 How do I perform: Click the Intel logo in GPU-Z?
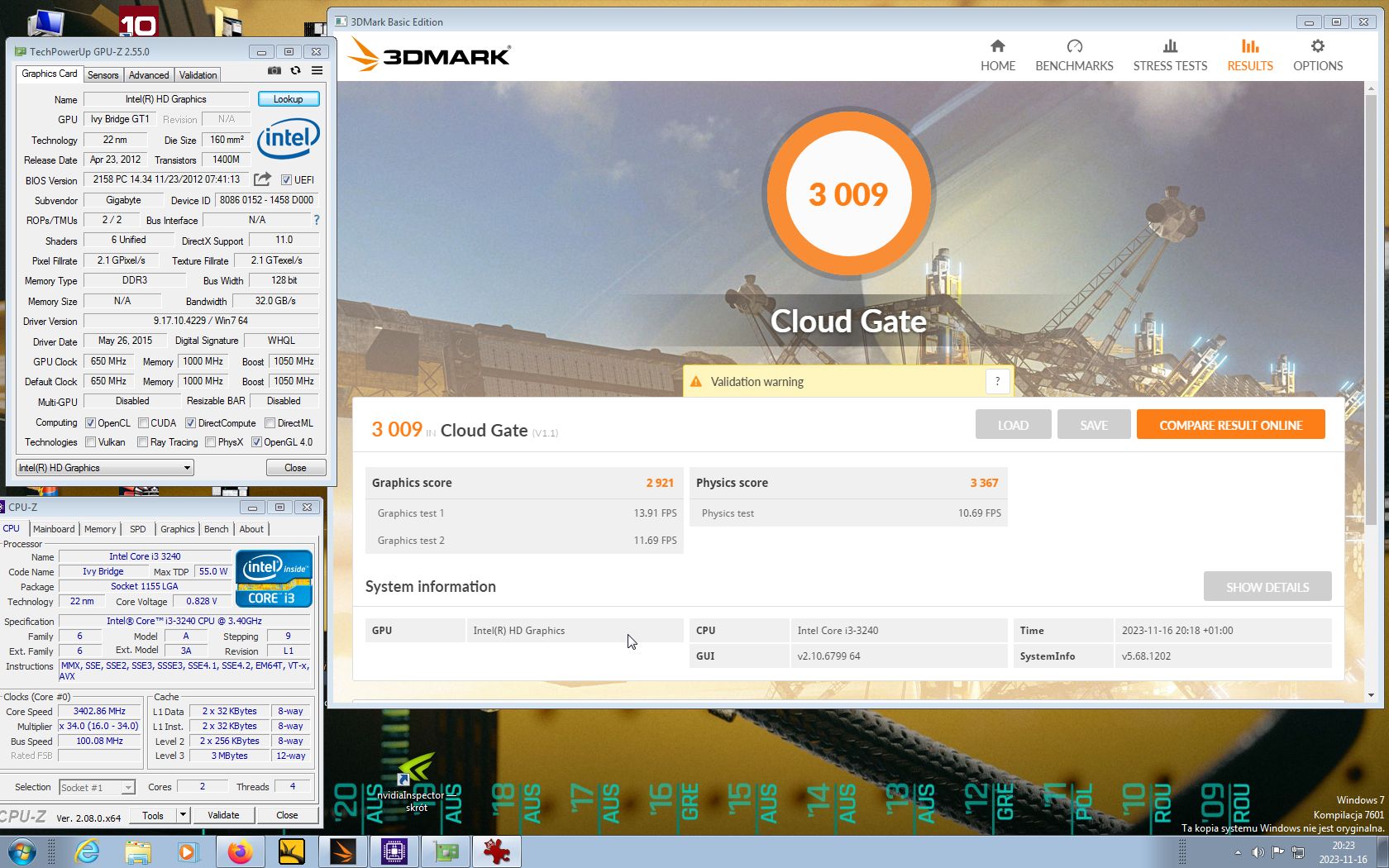pyautogui.click(x=288, y=138)
